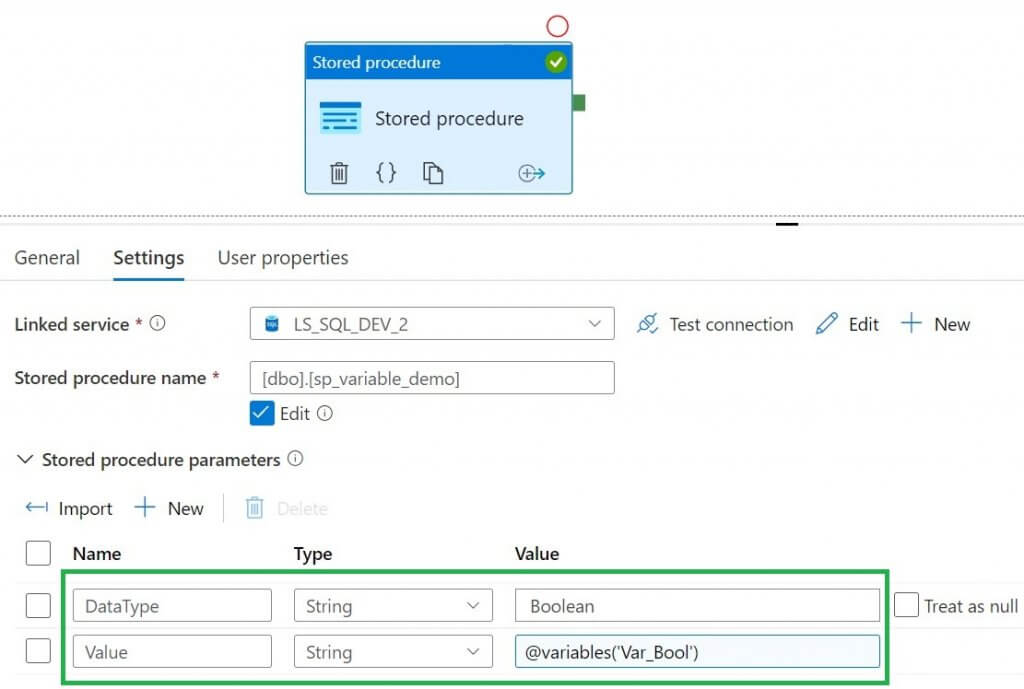The image size is (1024, 689).
Task: Open the User properties tab
Action: click(x=283, y=257)
